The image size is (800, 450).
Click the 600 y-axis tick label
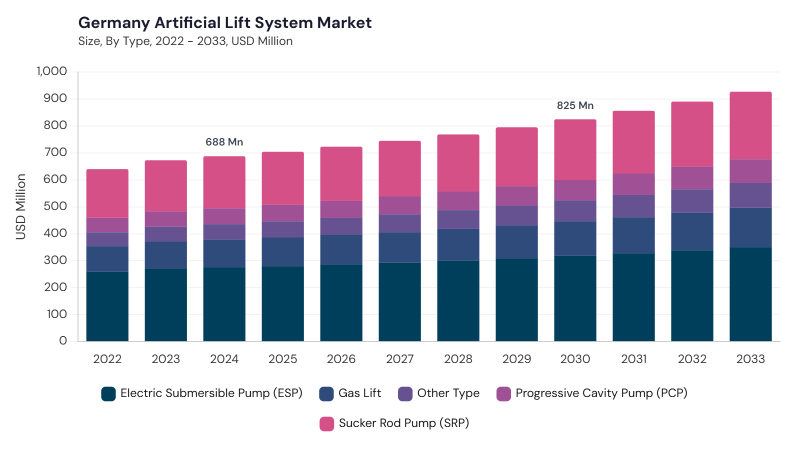pyautogui.click(x=55, y=179)
